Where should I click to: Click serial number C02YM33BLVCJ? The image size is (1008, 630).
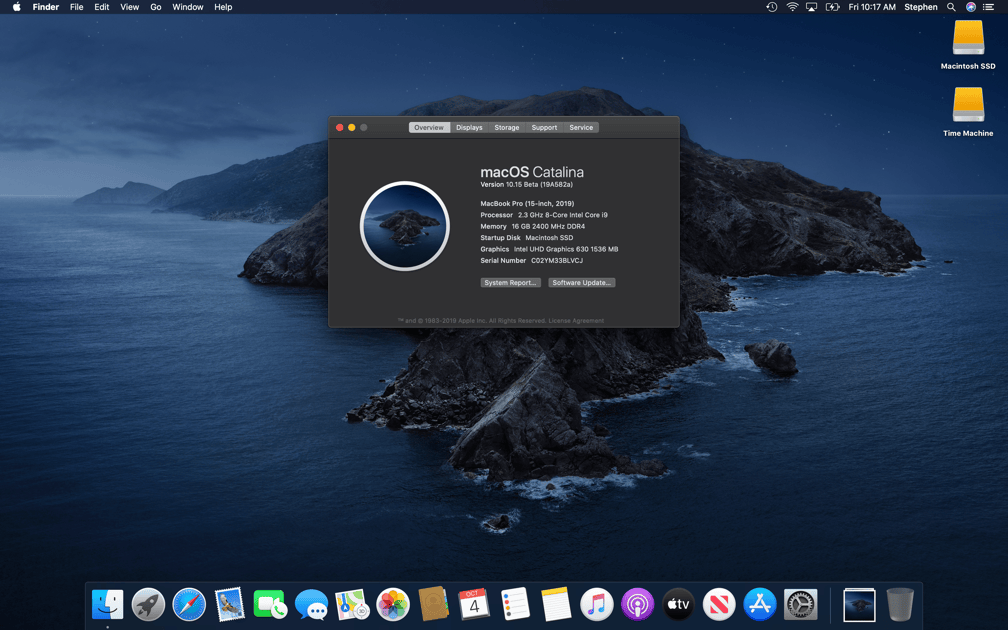(557, 260)
